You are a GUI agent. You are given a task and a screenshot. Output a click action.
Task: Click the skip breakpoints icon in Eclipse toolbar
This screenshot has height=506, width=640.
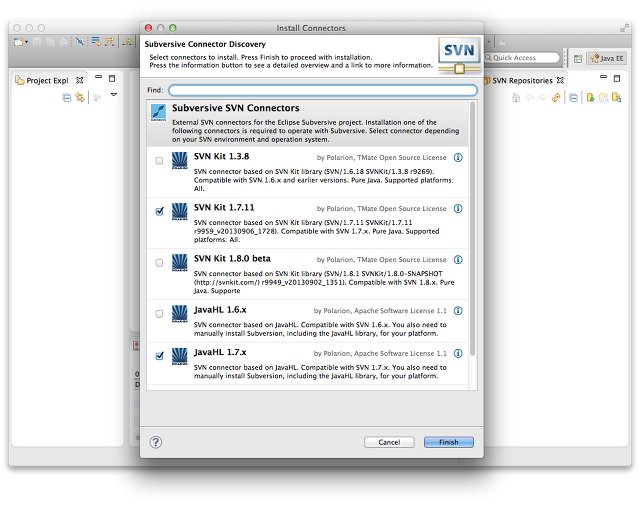pos(80,42)
